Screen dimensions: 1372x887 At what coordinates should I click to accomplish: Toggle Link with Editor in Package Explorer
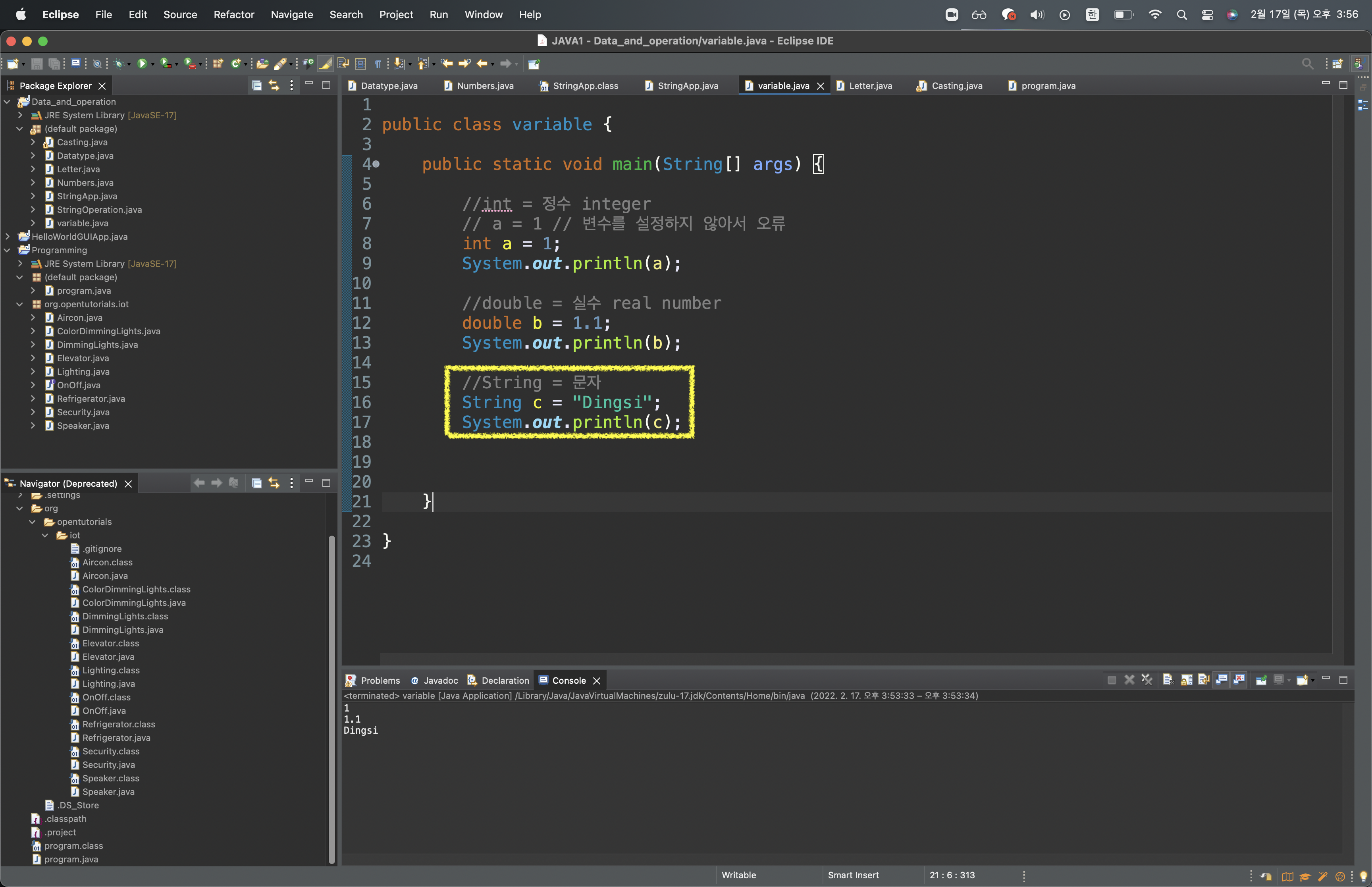click(274, 85)
